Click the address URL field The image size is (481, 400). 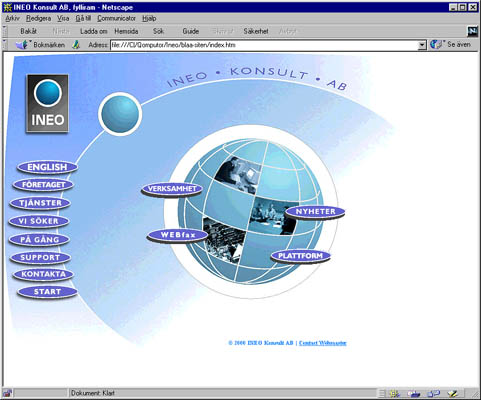(x=264, y=45)
